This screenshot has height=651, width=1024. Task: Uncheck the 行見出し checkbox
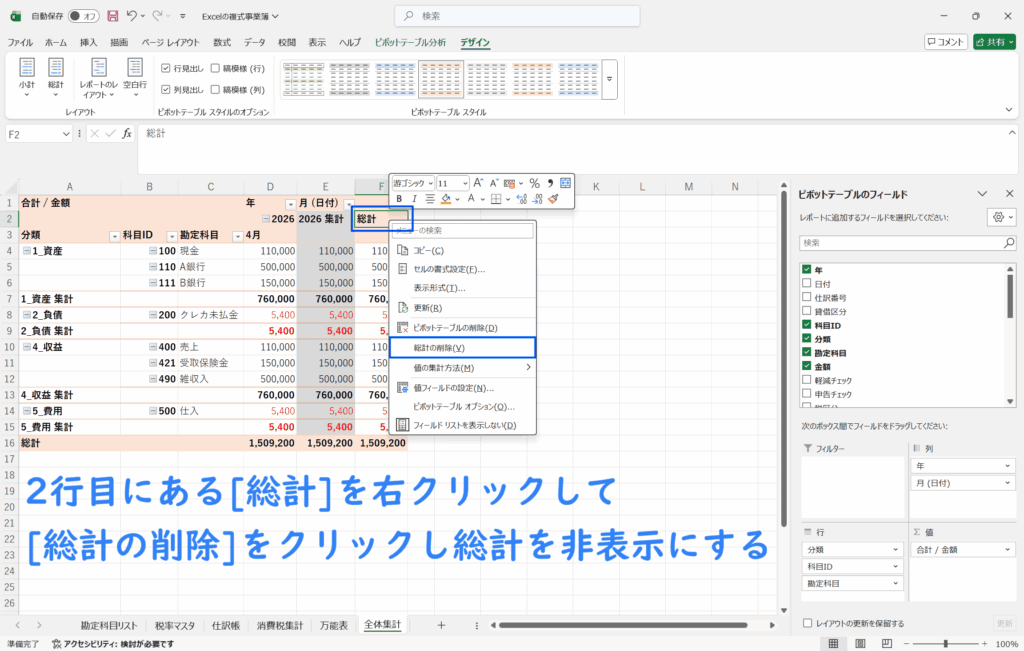click(166, 68)
